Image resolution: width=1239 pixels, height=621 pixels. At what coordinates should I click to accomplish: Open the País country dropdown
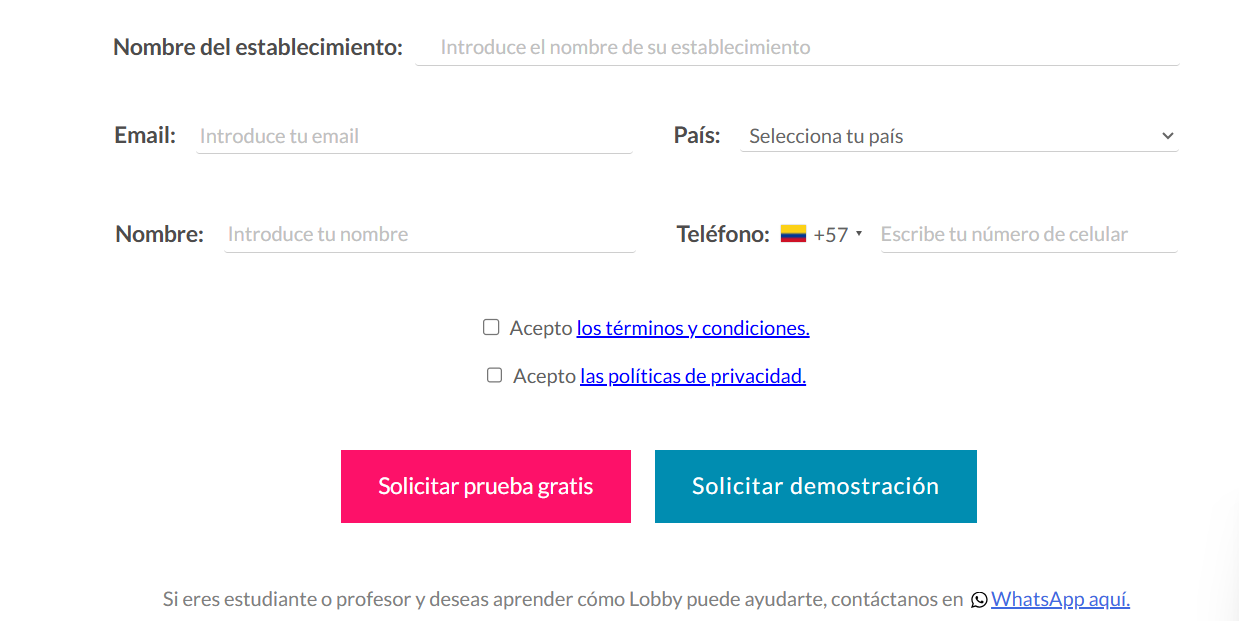[x=959, y=136]
